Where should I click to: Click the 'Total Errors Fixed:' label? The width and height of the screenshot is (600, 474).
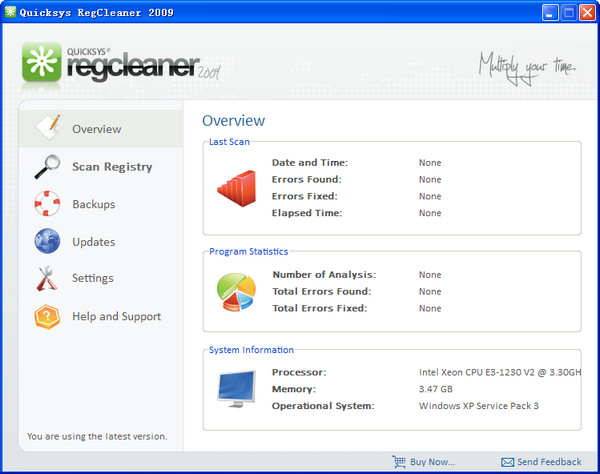pyautogui.click(x=320, y=308)
